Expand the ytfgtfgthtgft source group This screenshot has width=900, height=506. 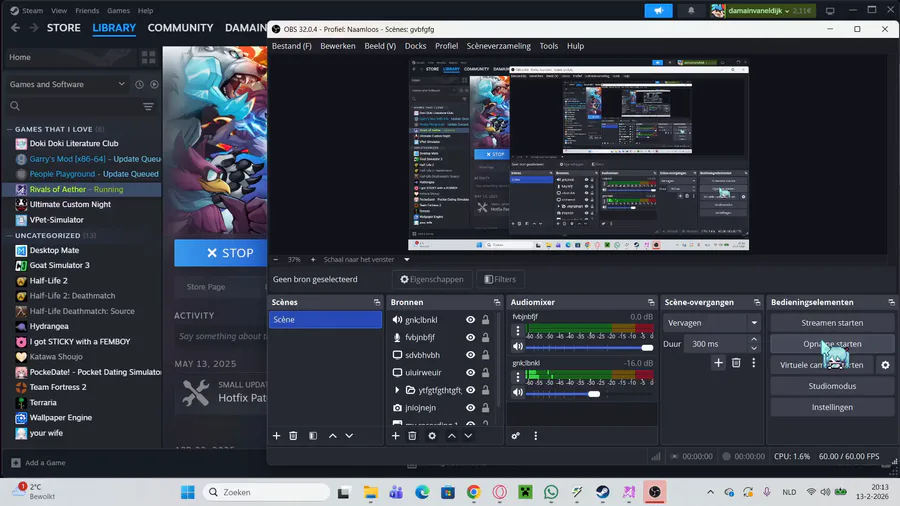[x=397, y=390]
